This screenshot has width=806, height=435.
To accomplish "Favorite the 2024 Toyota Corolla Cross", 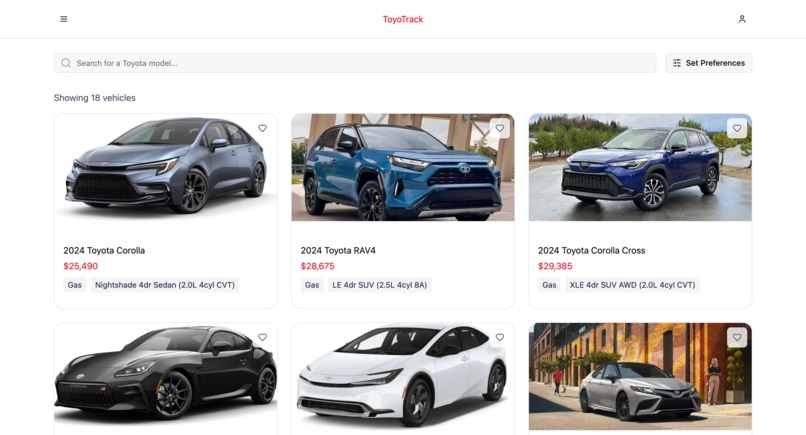I will click(x=737, y=128).
